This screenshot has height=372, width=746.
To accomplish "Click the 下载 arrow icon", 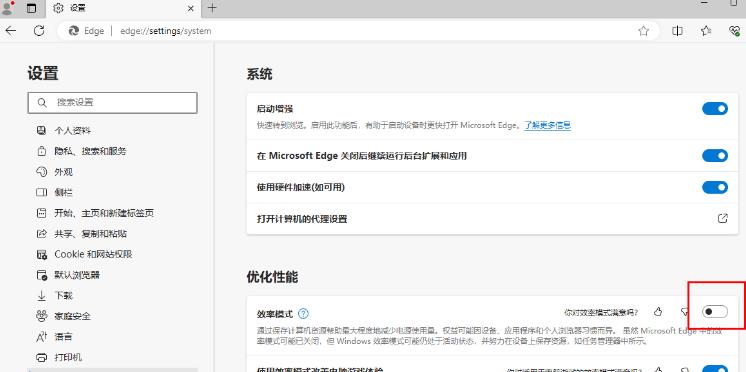I will click(41, 295).
